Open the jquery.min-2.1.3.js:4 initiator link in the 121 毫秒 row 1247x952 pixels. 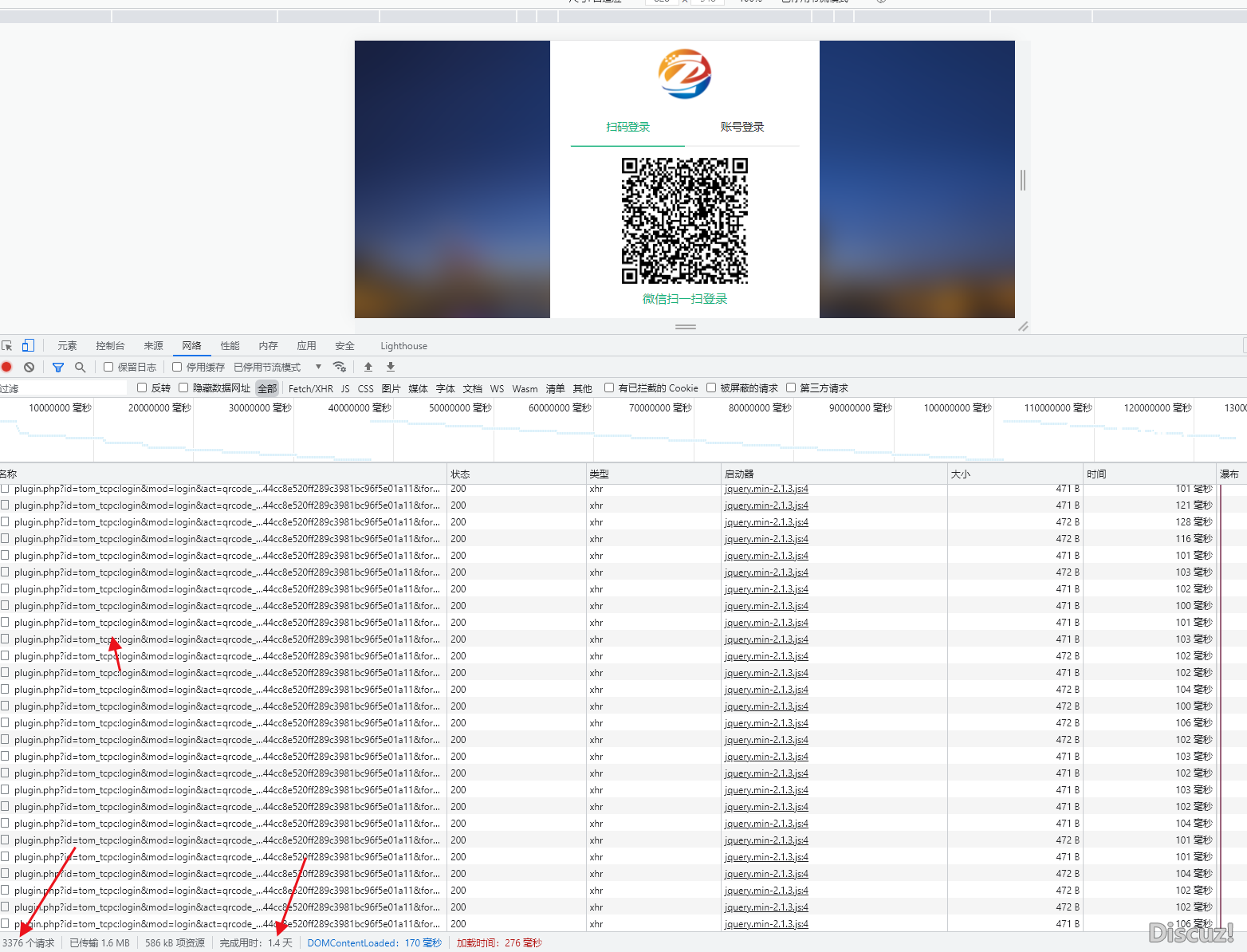tap(766, 506)
